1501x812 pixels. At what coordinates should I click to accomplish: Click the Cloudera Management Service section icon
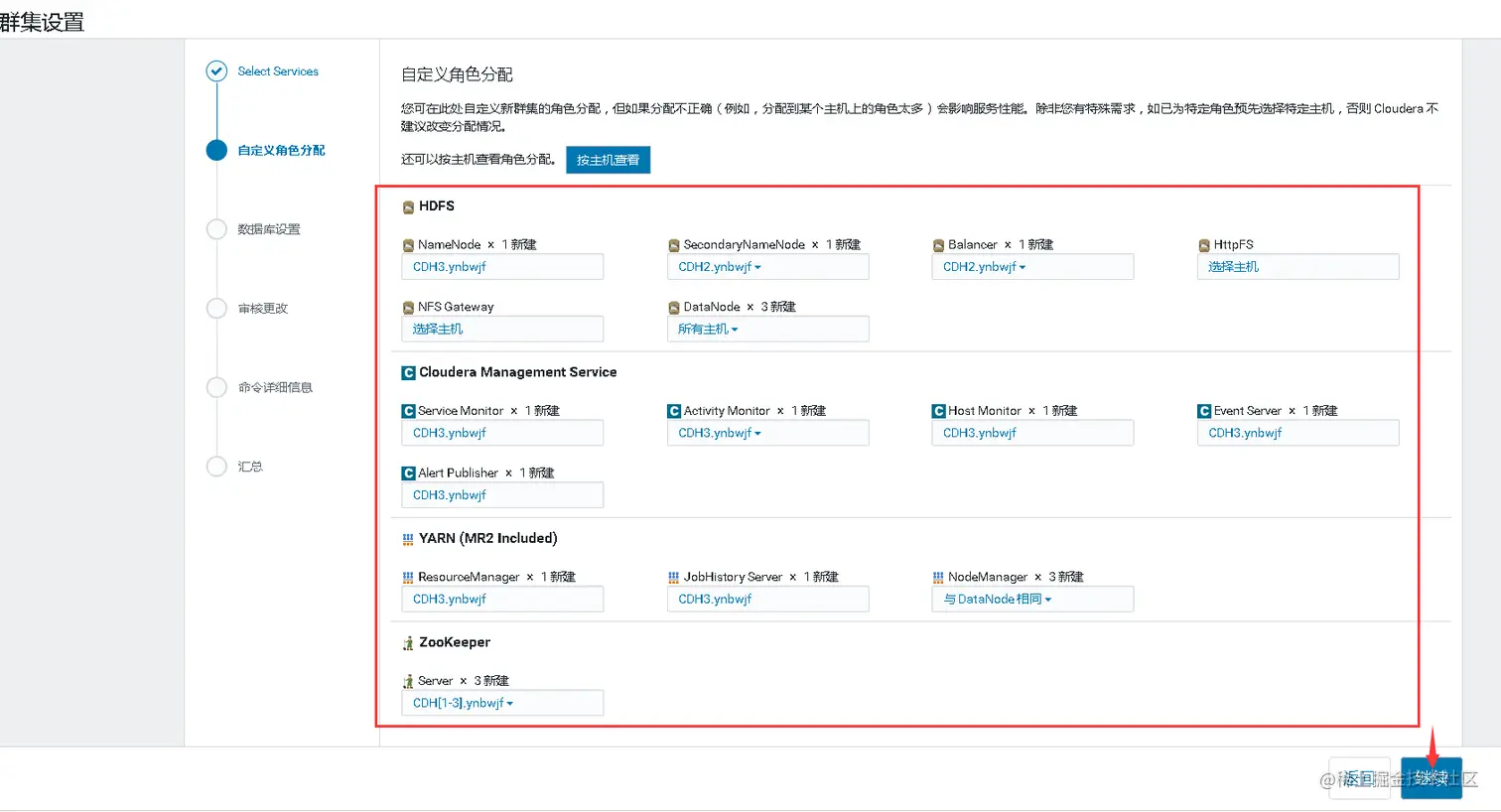pyautogui.click(x=408, y=373)
